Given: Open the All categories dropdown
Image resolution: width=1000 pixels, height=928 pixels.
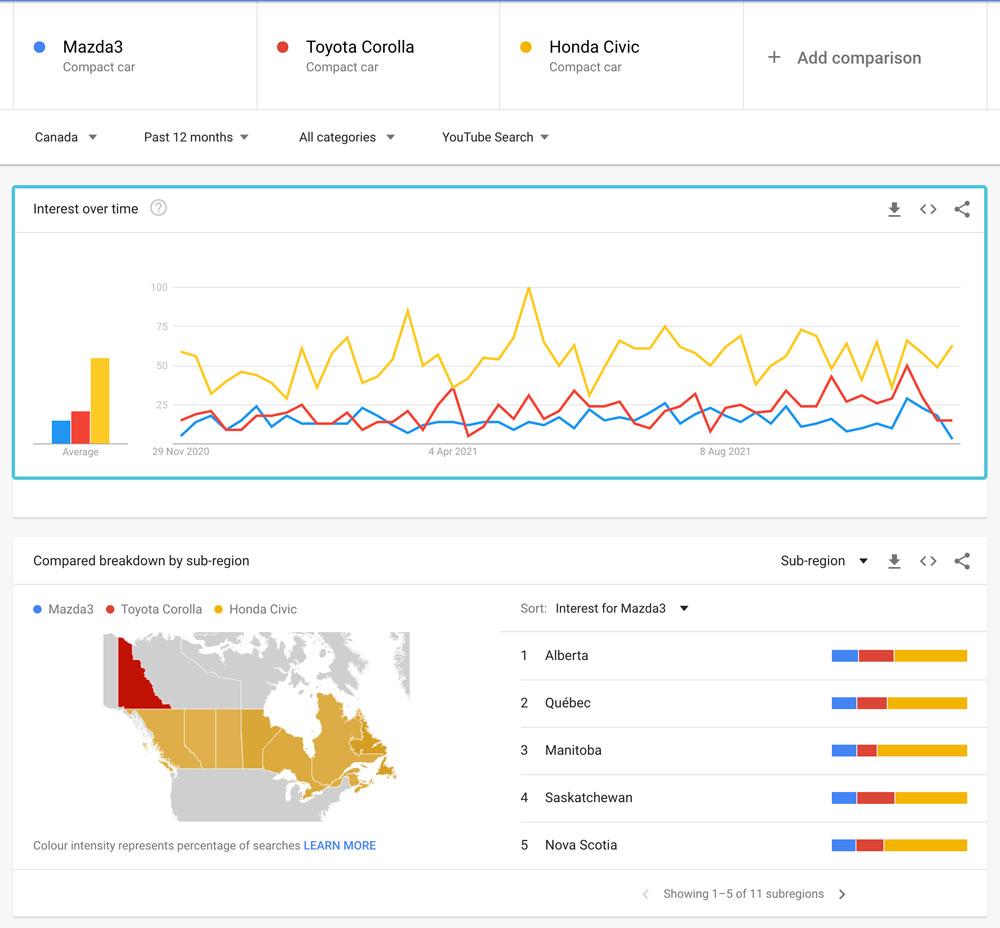Looking at the screenshot, I should pyautogui.click(x=346, y=137).
